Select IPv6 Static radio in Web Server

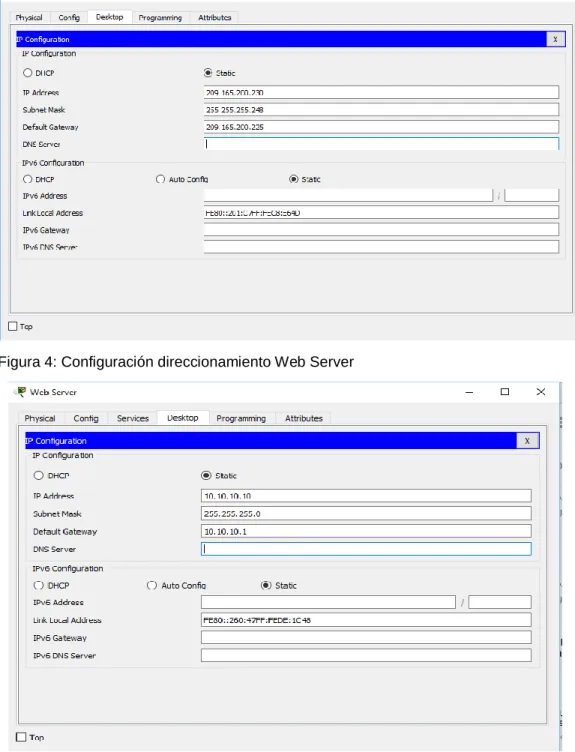[266, 585]
